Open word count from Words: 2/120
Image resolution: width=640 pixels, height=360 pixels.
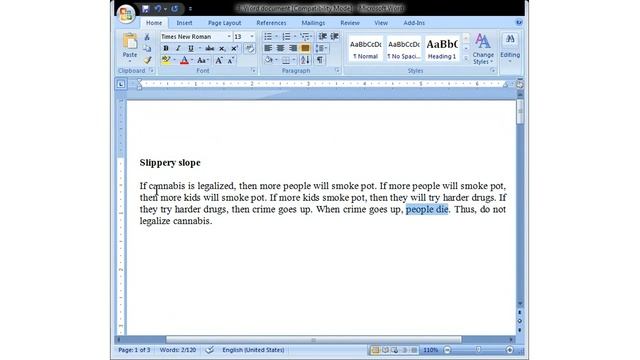tap(178, 350)
